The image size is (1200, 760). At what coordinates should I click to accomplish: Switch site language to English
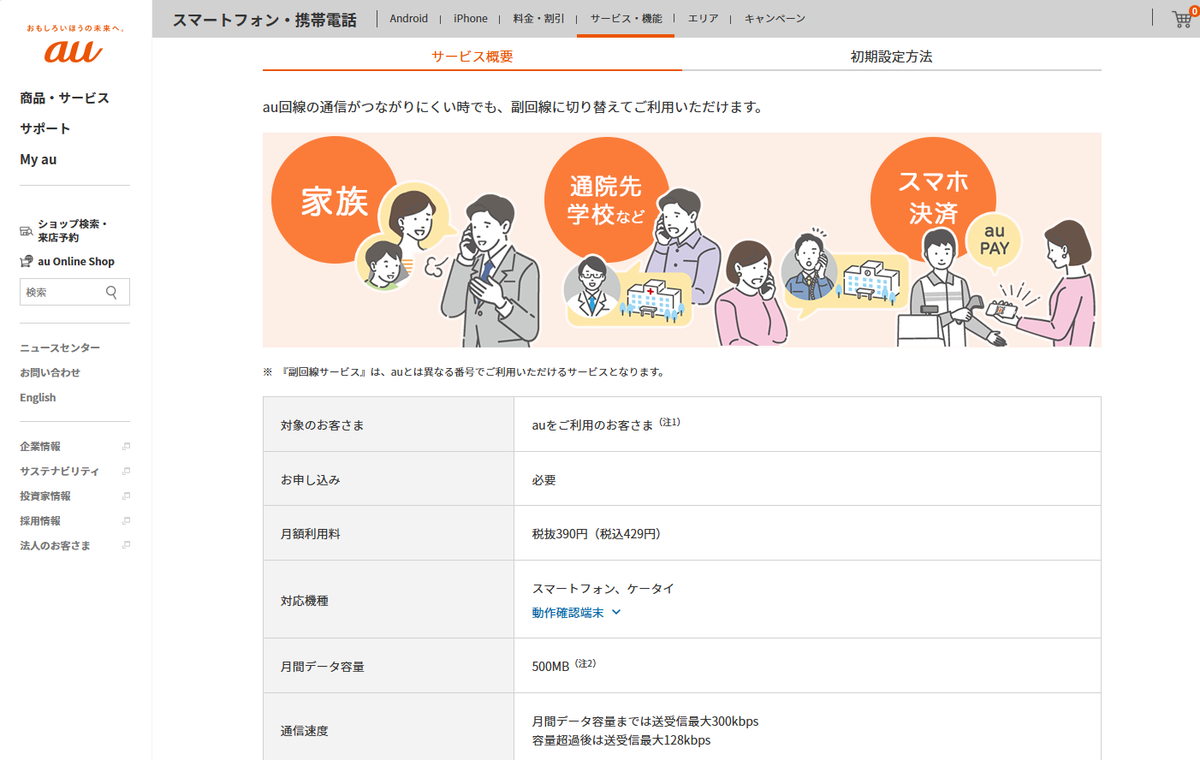pyautogui.click(x=38, y=398)
